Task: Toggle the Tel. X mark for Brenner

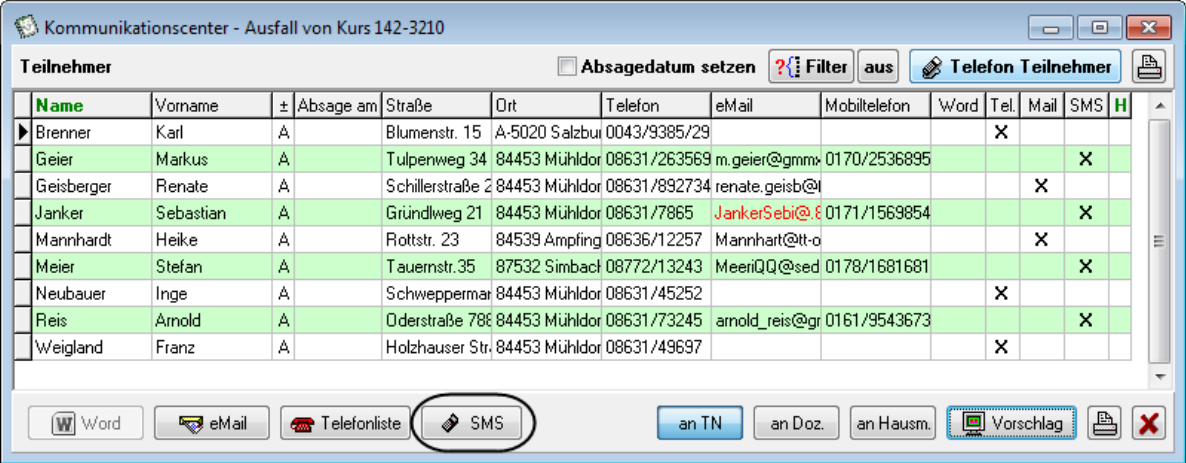Action: coord(1002,132)
